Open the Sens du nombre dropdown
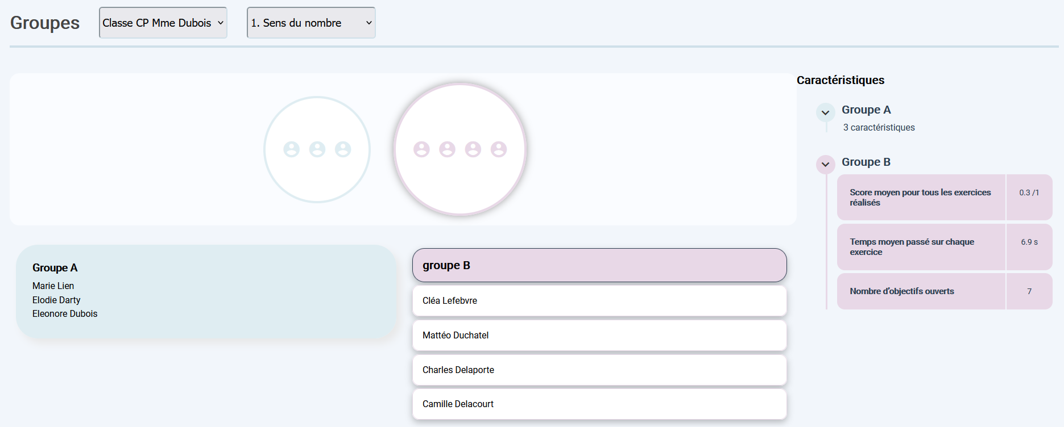Image resolution: width=1064 pixels, height=427 pixels. pyautogui.click(x=311, y=23)
